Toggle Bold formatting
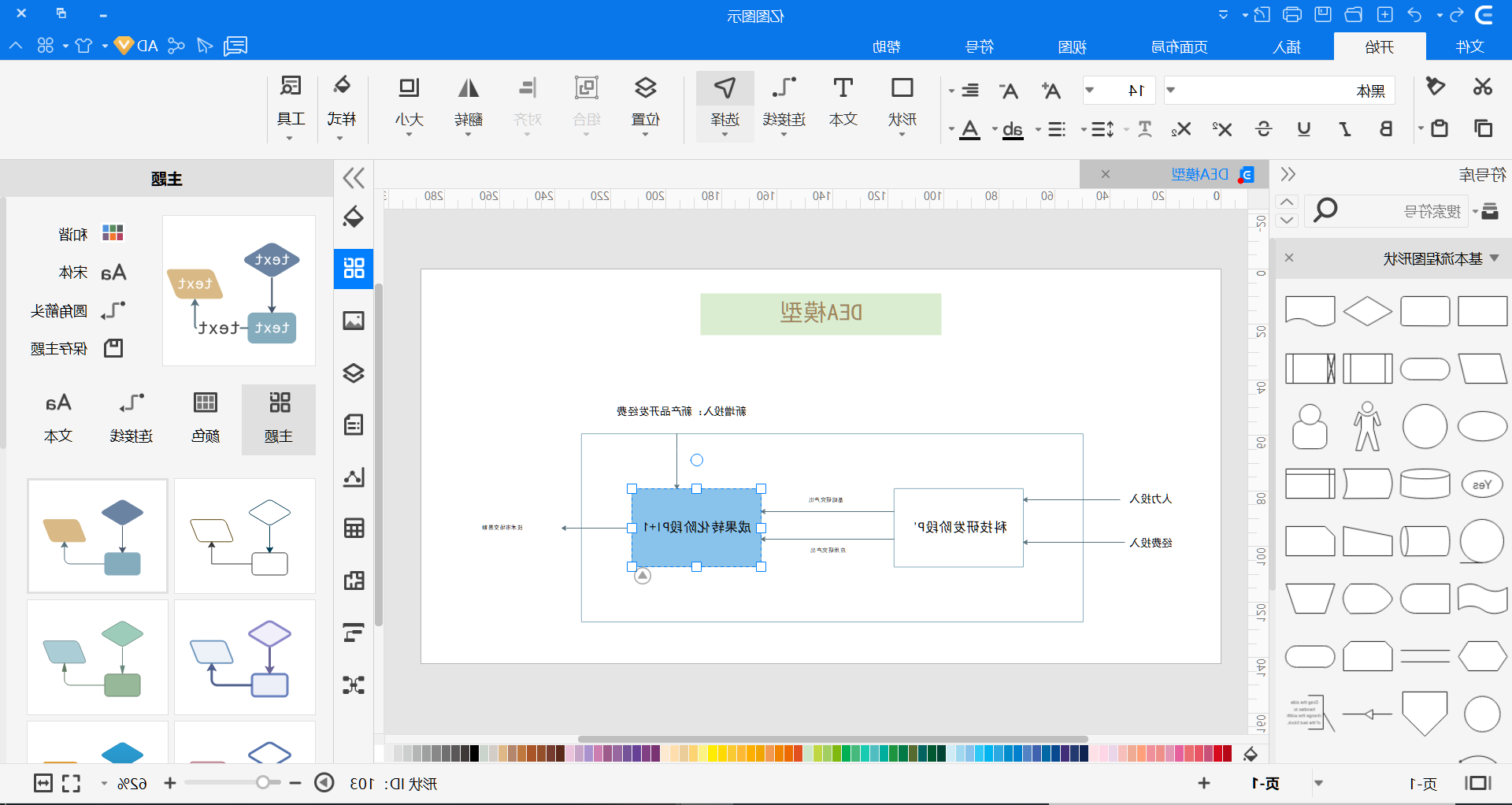The width and height of the screenshot is (1512, 805). point(1386,128)
